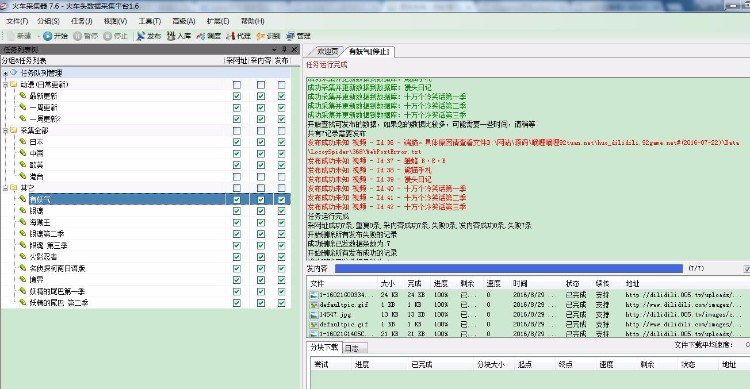The height and width of the screenshot is (389, 750).
Task: Click the 停止 stop toolbar icon
Action: [x=108, y=36]
